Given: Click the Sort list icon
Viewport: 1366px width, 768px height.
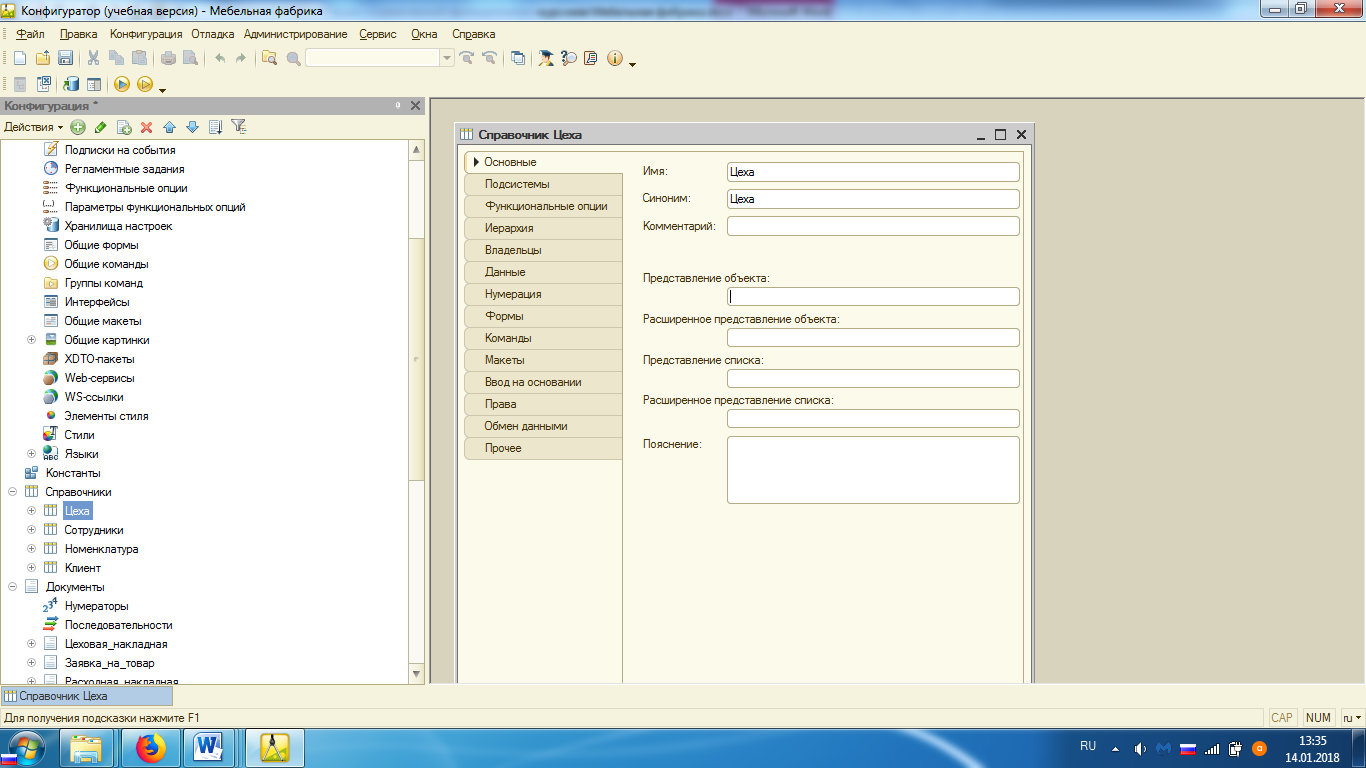Looking at the screenshot, I should 215,127.
